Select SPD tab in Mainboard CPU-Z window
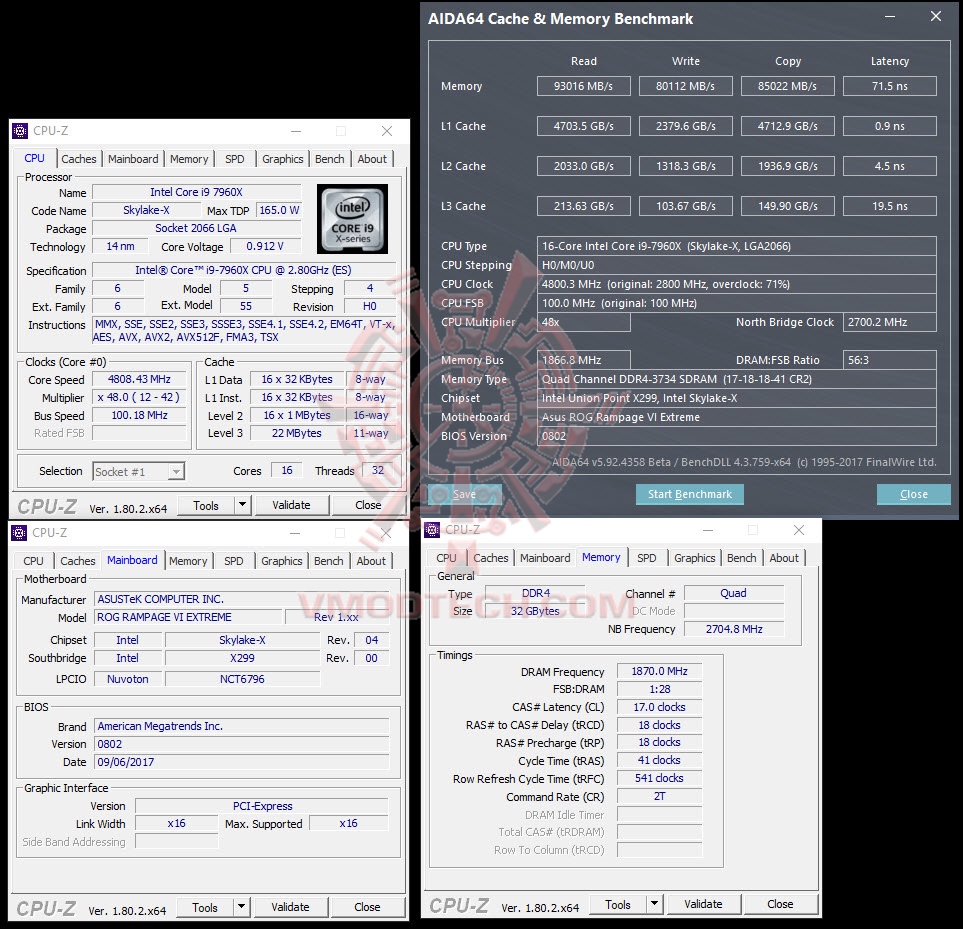The height and width of the screenshot is (929, 963). pos(233,561)
